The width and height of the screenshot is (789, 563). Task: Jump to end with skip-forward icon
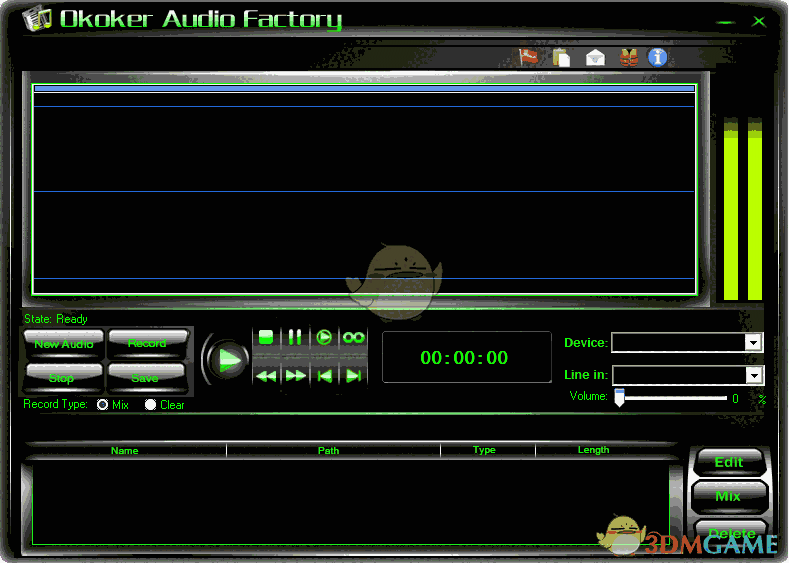354,376
